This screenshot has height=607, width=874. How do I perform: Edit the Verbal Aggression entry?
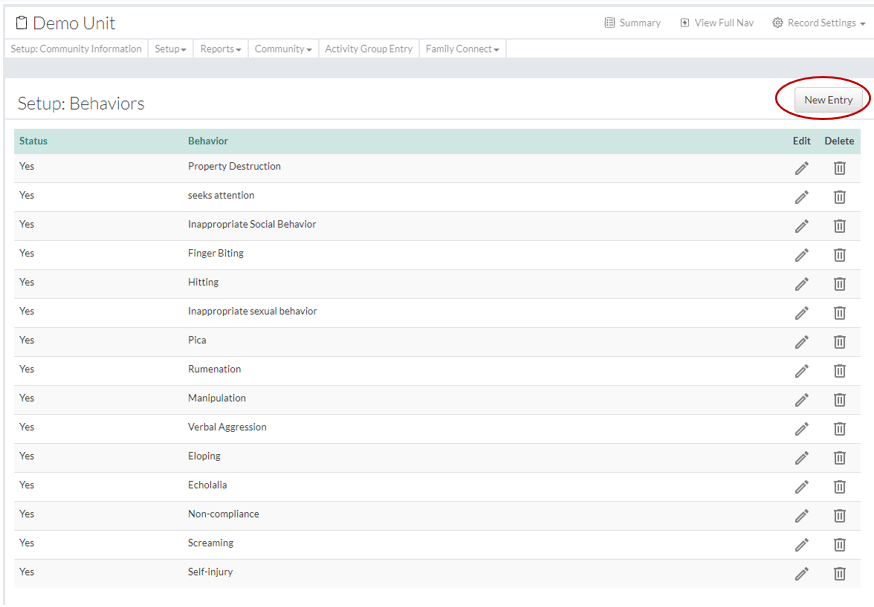(x=801, y=429)
